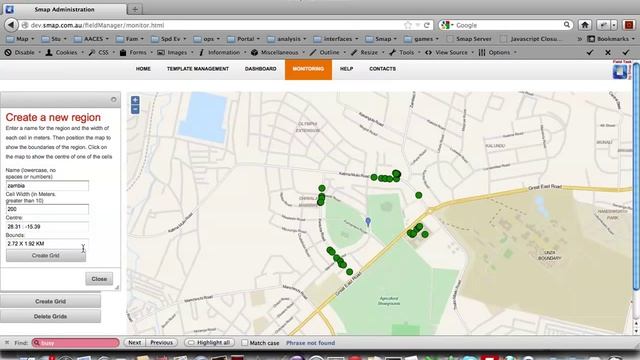Click the lower Create Grid sidebar button

pyautogui.click(x=50, y=301)
